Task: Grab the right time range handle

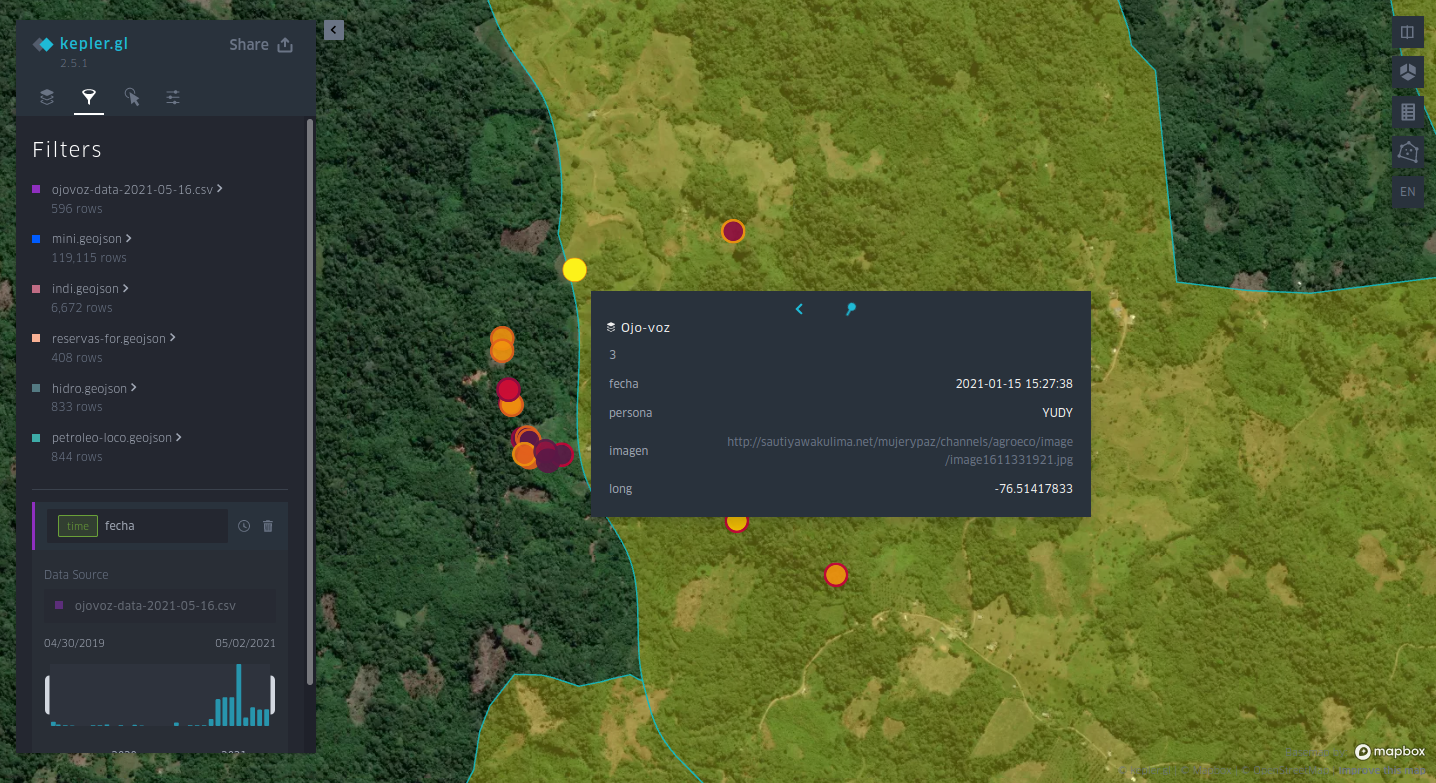Action: pos(272,695)
